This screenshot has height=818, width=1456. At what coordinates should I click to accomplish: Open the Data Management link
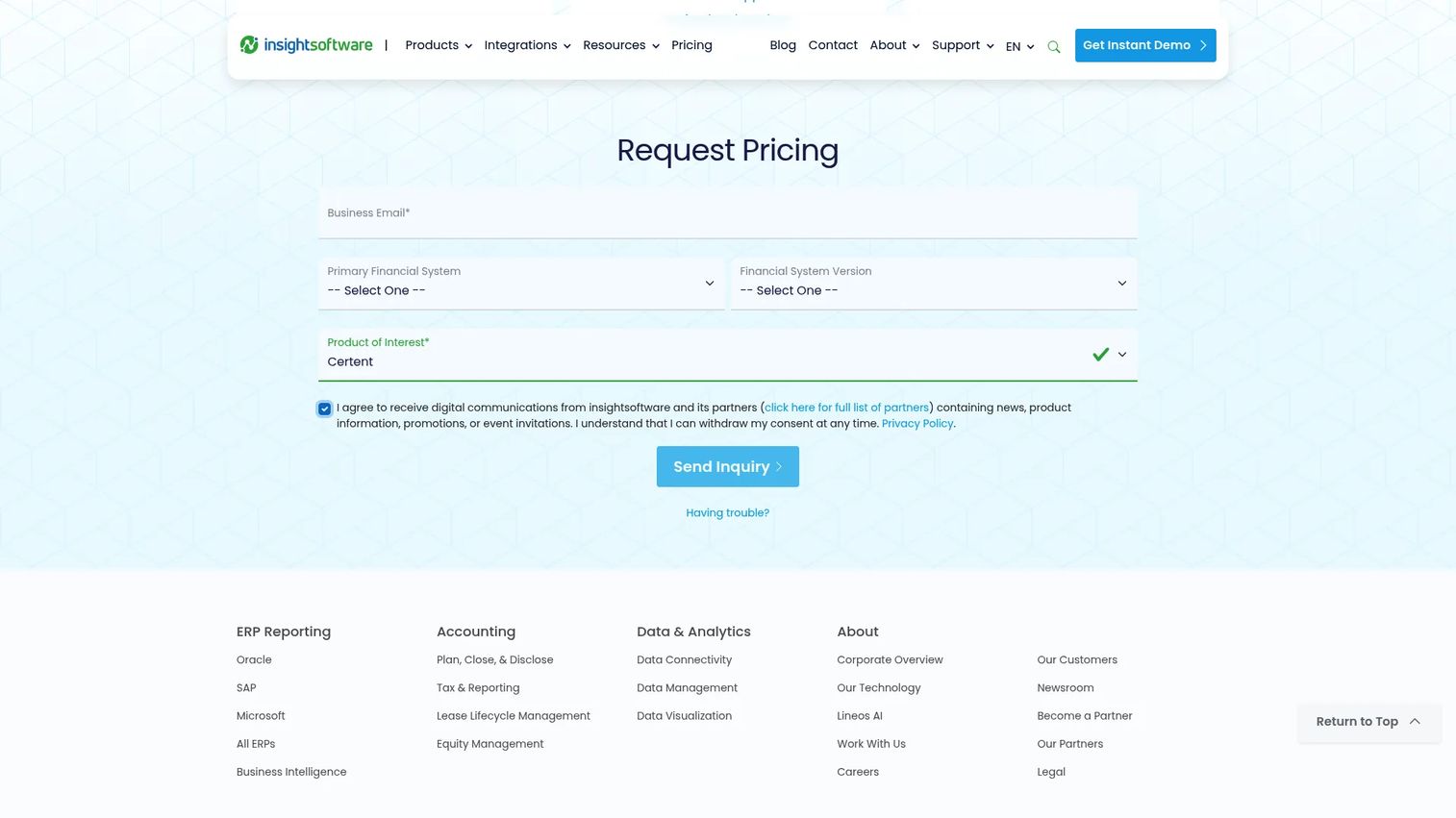688,687
